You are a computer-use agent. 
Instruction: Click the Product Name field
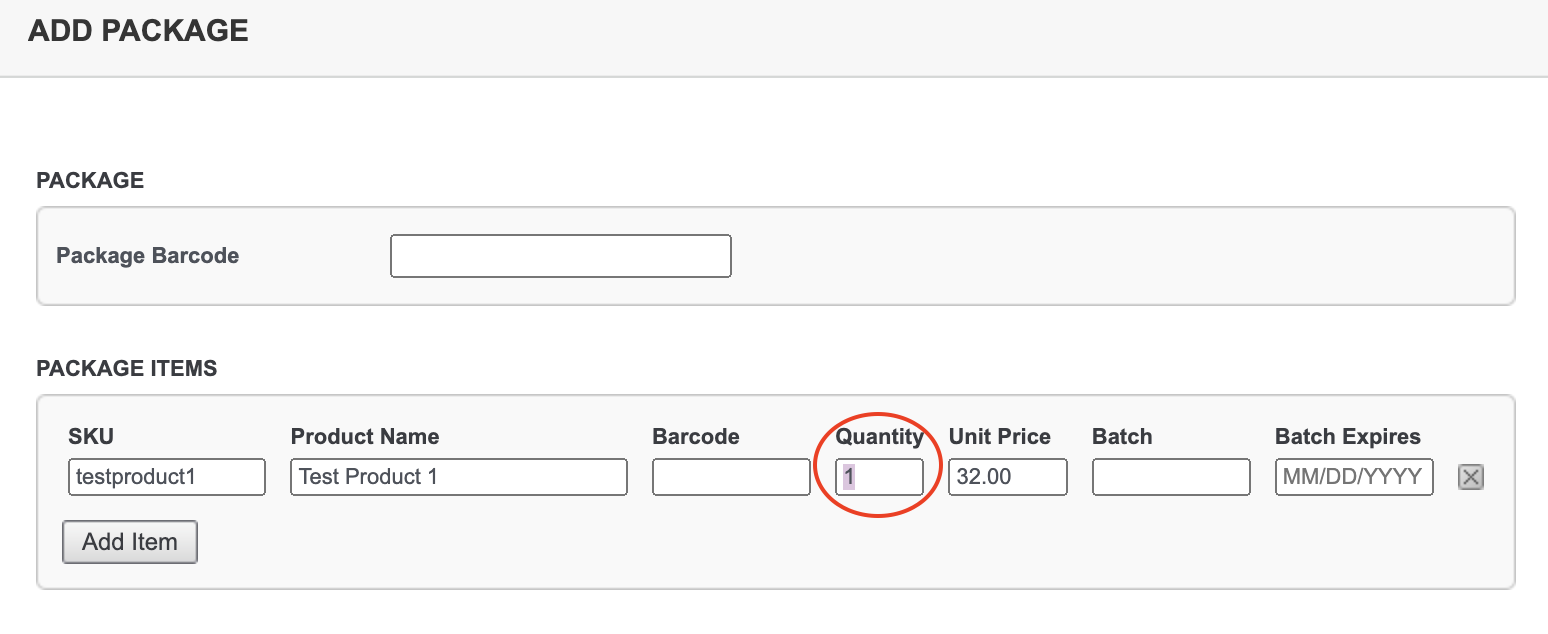458,477
